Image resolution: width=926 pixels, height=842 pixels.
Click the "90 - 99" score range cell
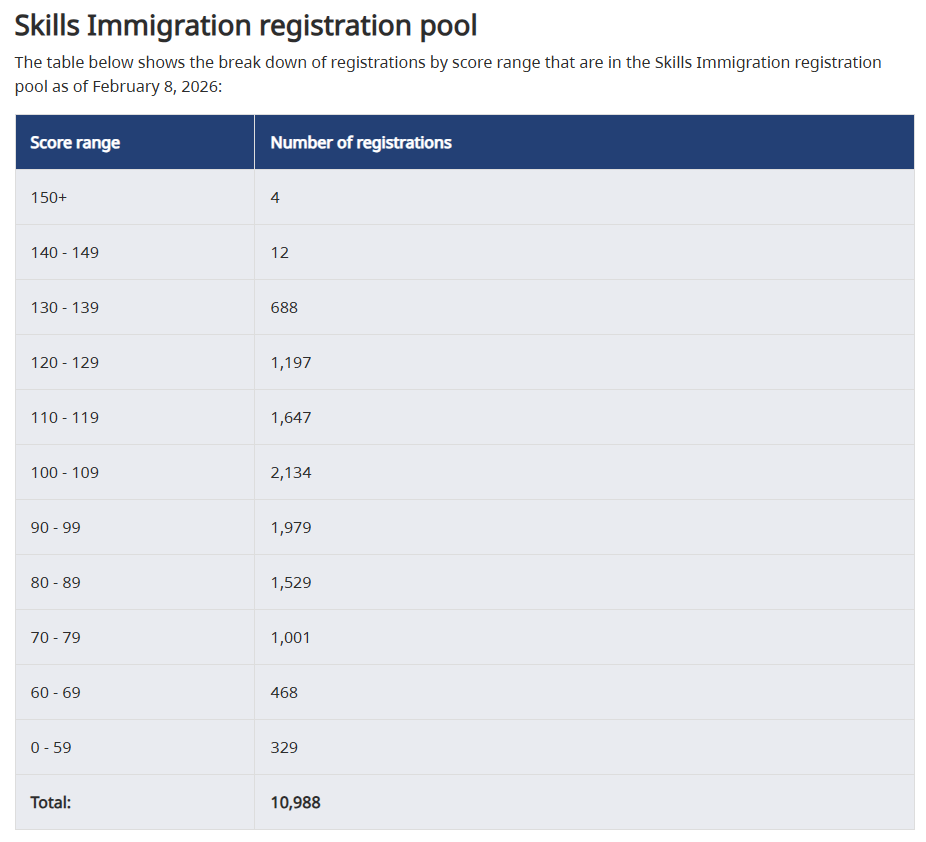click(x=56, y=527)
